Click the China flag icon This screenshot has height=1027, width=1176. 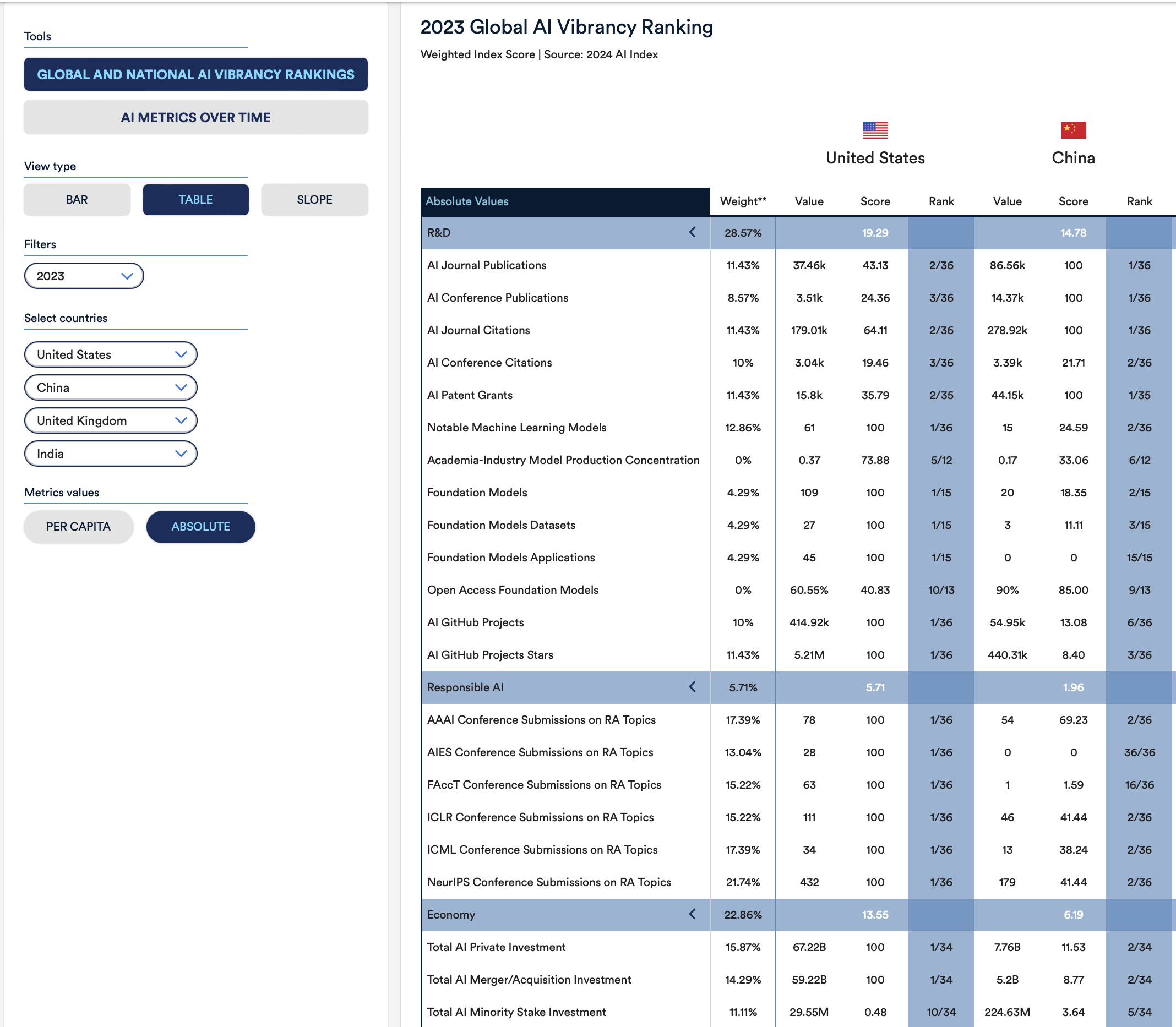pos(1073,130)
